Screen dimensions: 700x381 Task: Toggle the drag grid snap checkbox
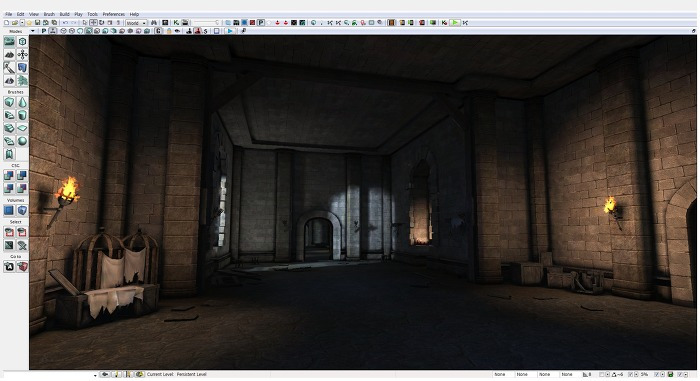pyautogui.click(x=602, y=374)
